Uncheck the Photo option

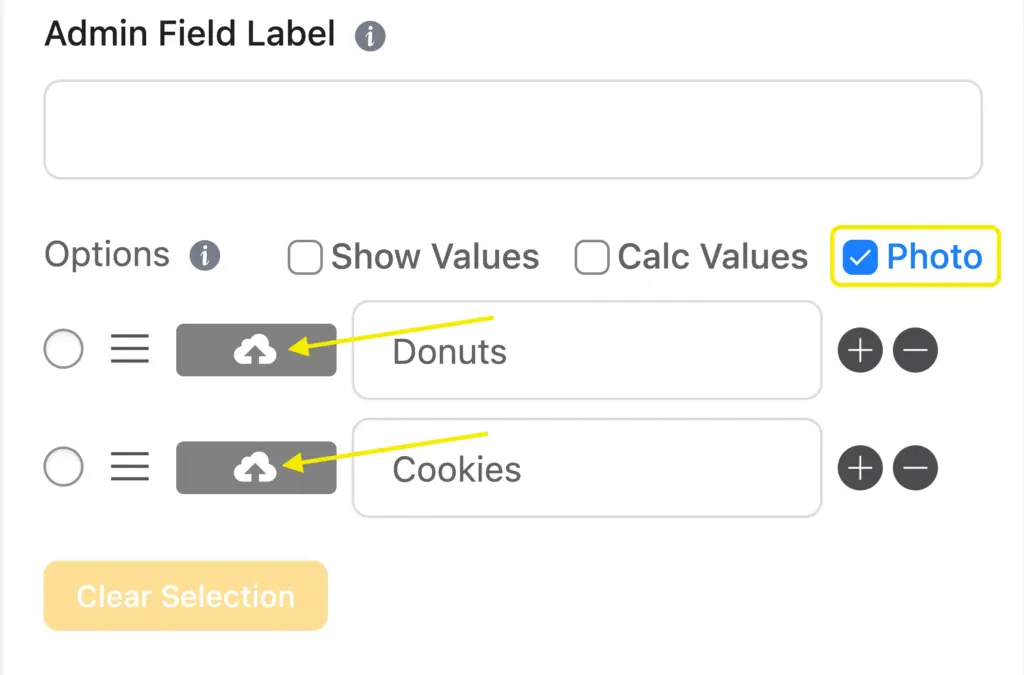[859, 257]
